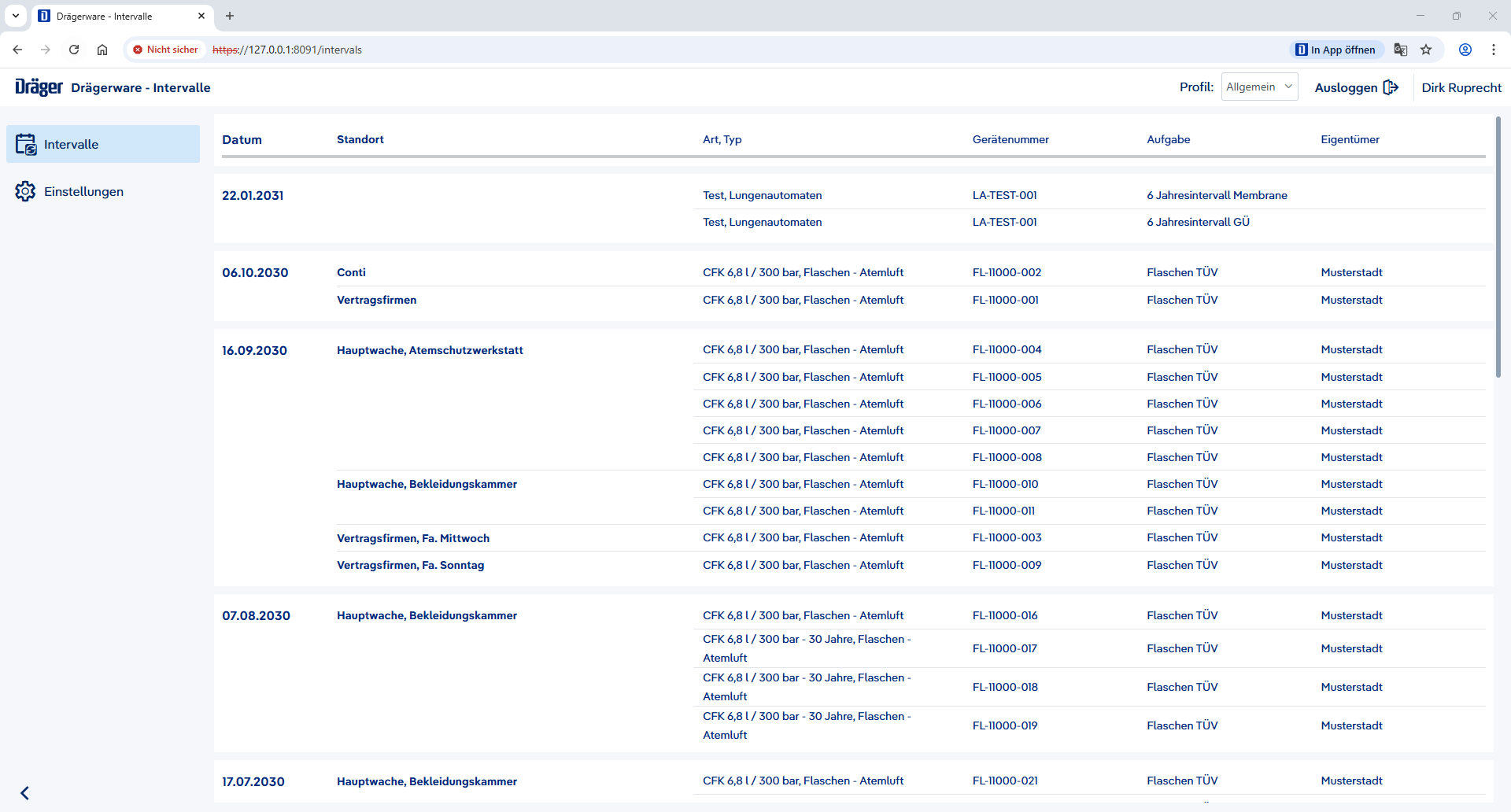Open a new browser tab
Viewport: 1511px width, 812px height.
pos(230,16)
